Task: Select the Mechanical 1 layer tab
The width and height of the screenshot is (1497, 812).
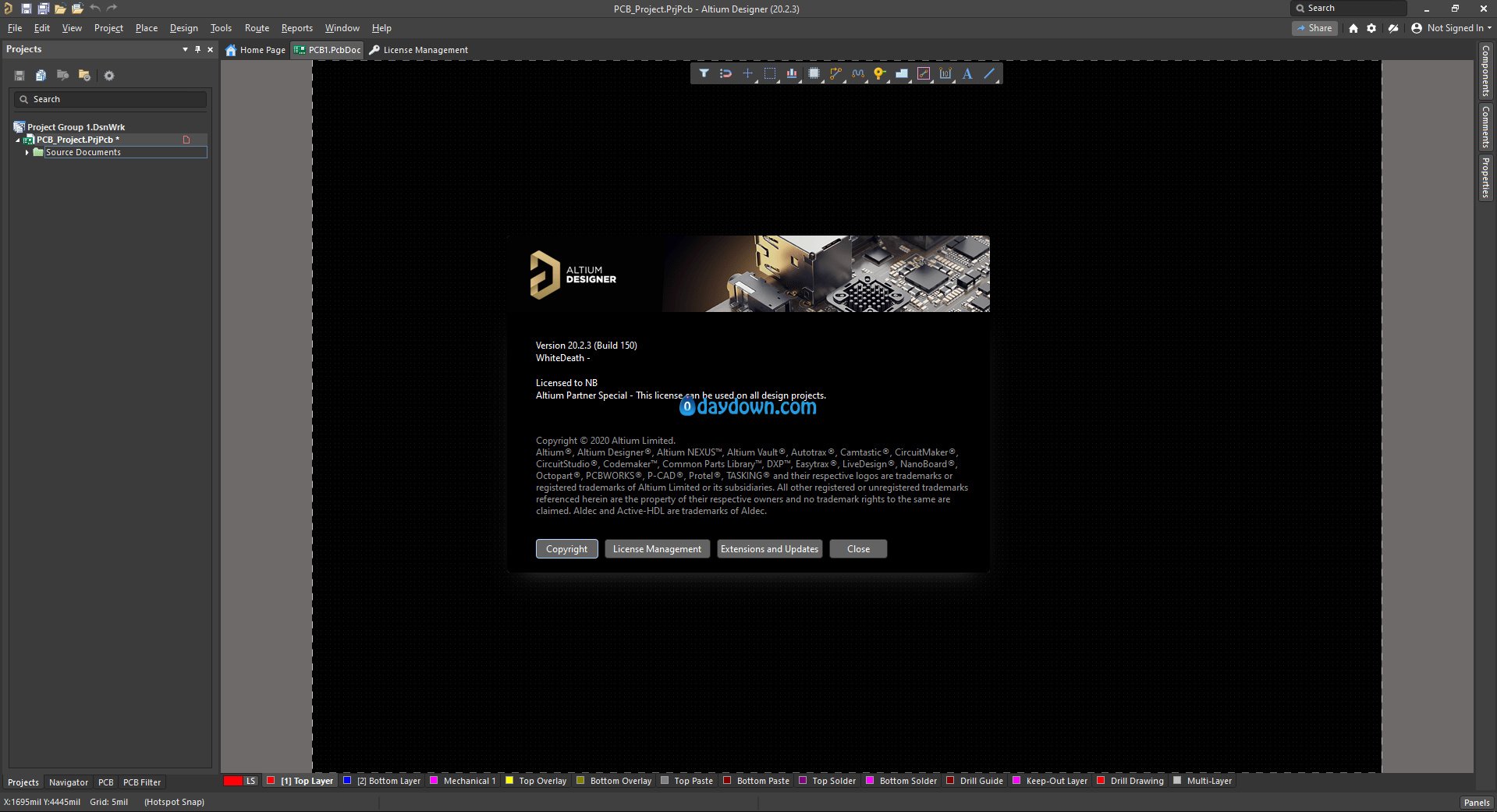Action: click(x=463, y=781)
